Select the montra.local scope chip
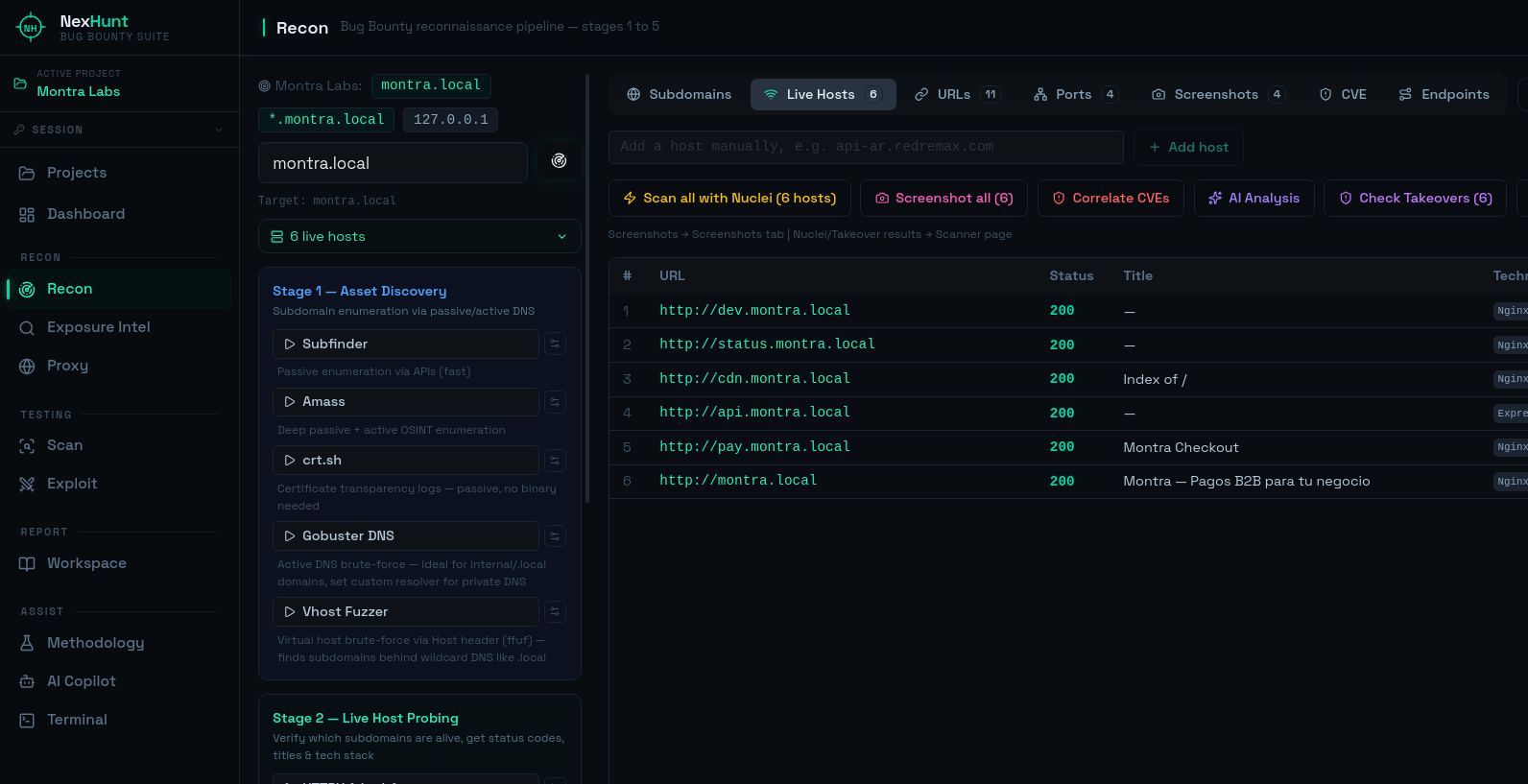1528x784 pixels. tap(431, 85)
